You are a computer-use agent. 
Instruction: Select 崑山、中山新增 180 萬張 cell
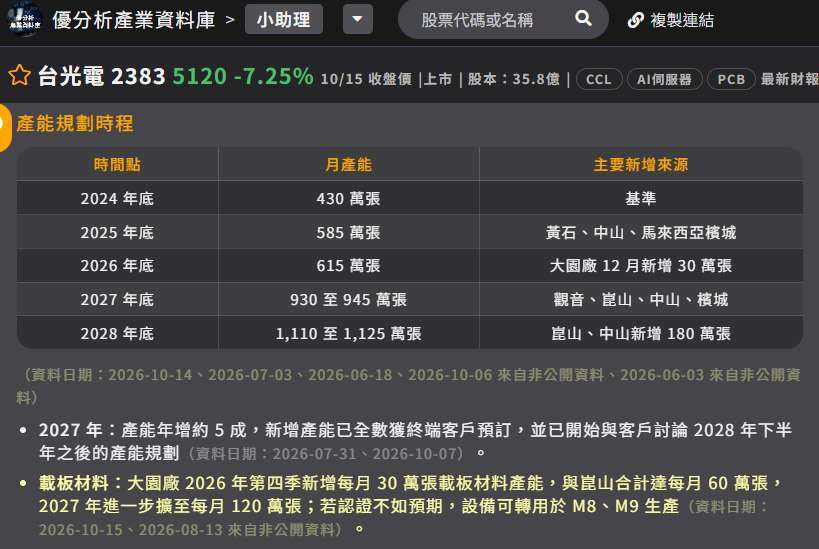tap(641, 333)
